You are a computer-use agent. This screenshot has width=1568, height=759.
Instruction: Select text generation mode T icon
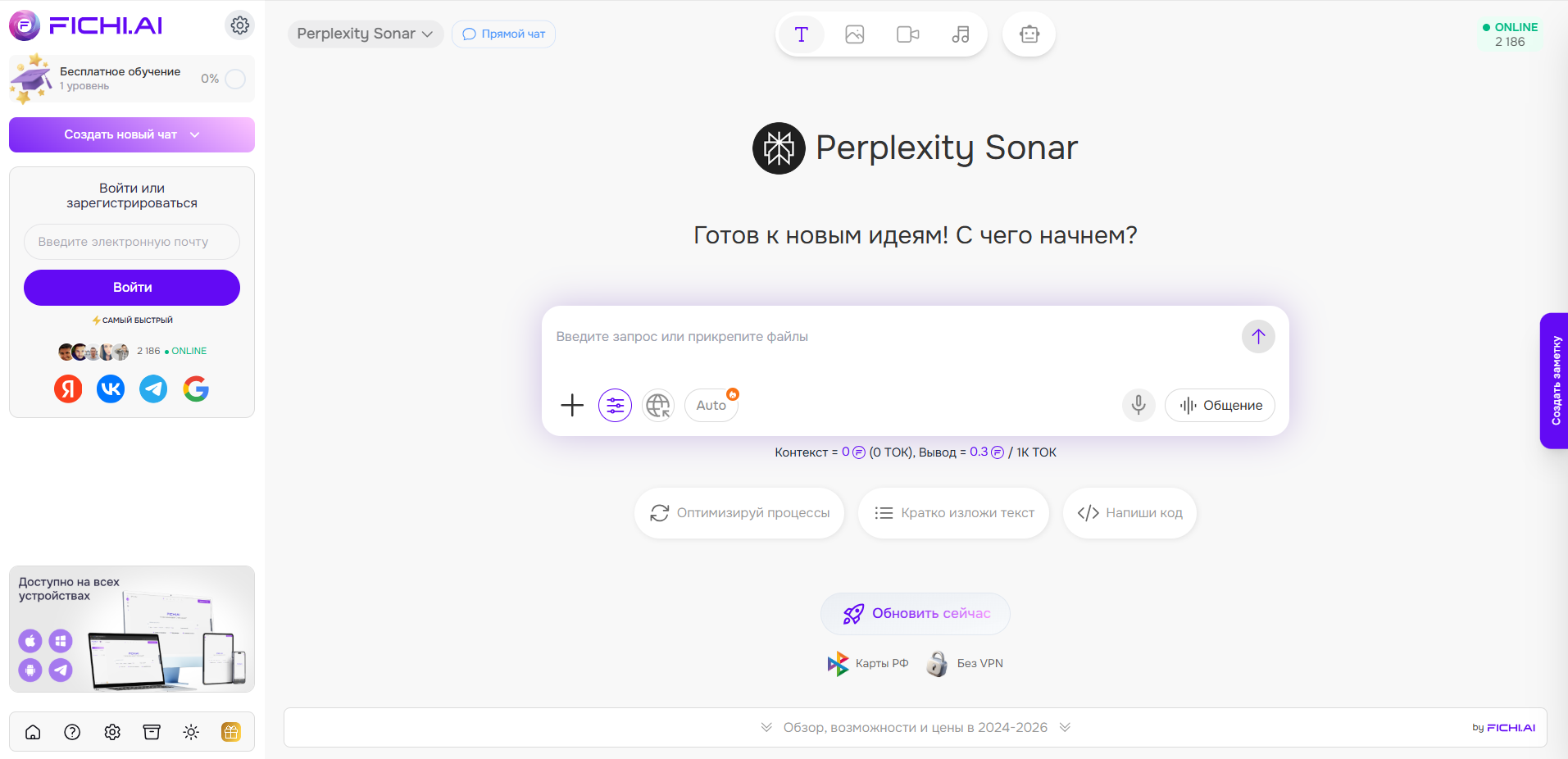pos(801,34)
